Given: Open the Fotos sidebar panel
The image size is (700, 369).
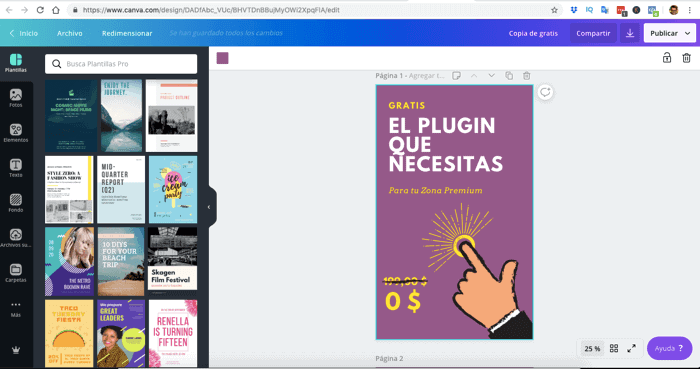Looking at the screenshot, I should pyautogui.click(x=16, y=99).
